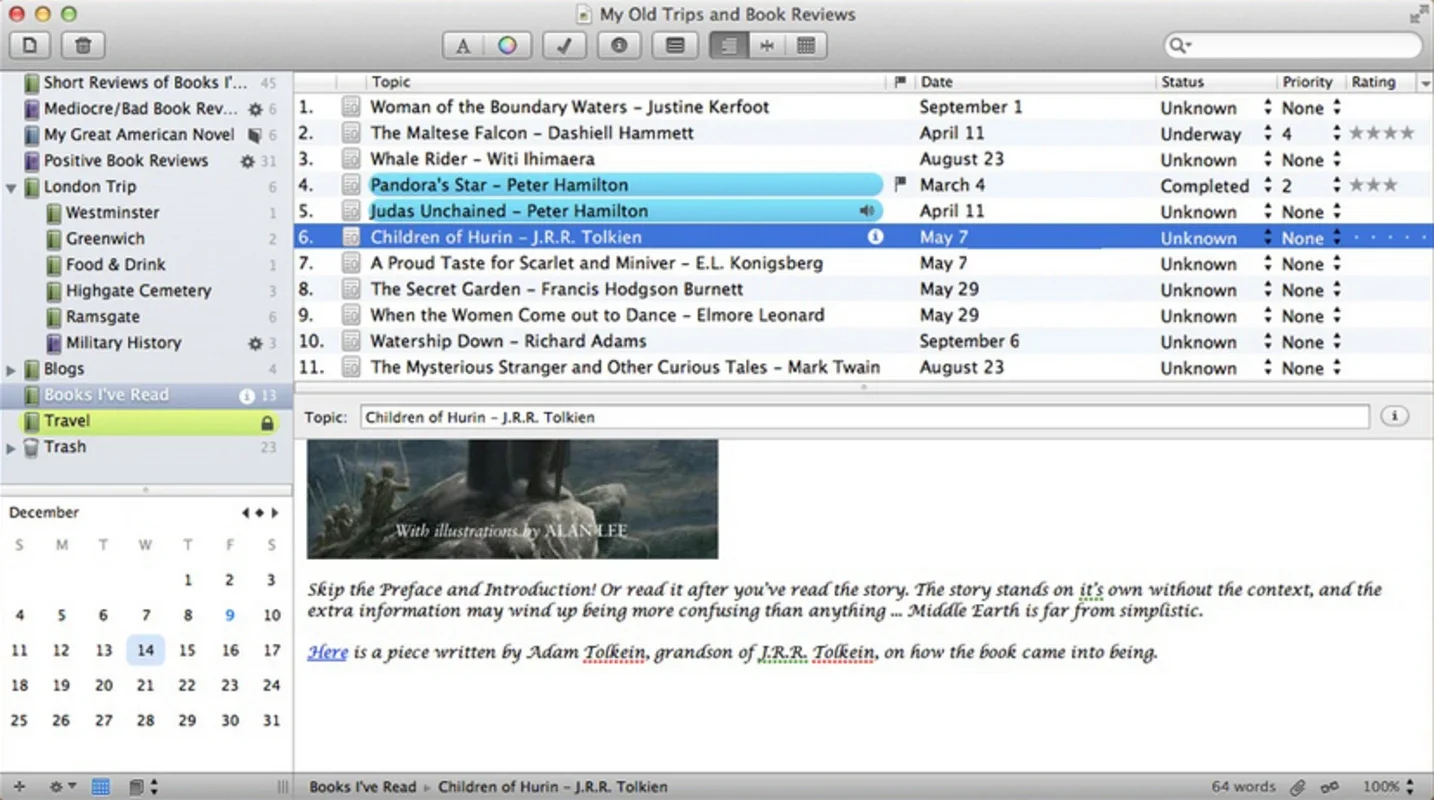This screenshot has width=1434, height=800.
Task: Click speaker icon on Judas Unchained row
Action: [867, 211]
